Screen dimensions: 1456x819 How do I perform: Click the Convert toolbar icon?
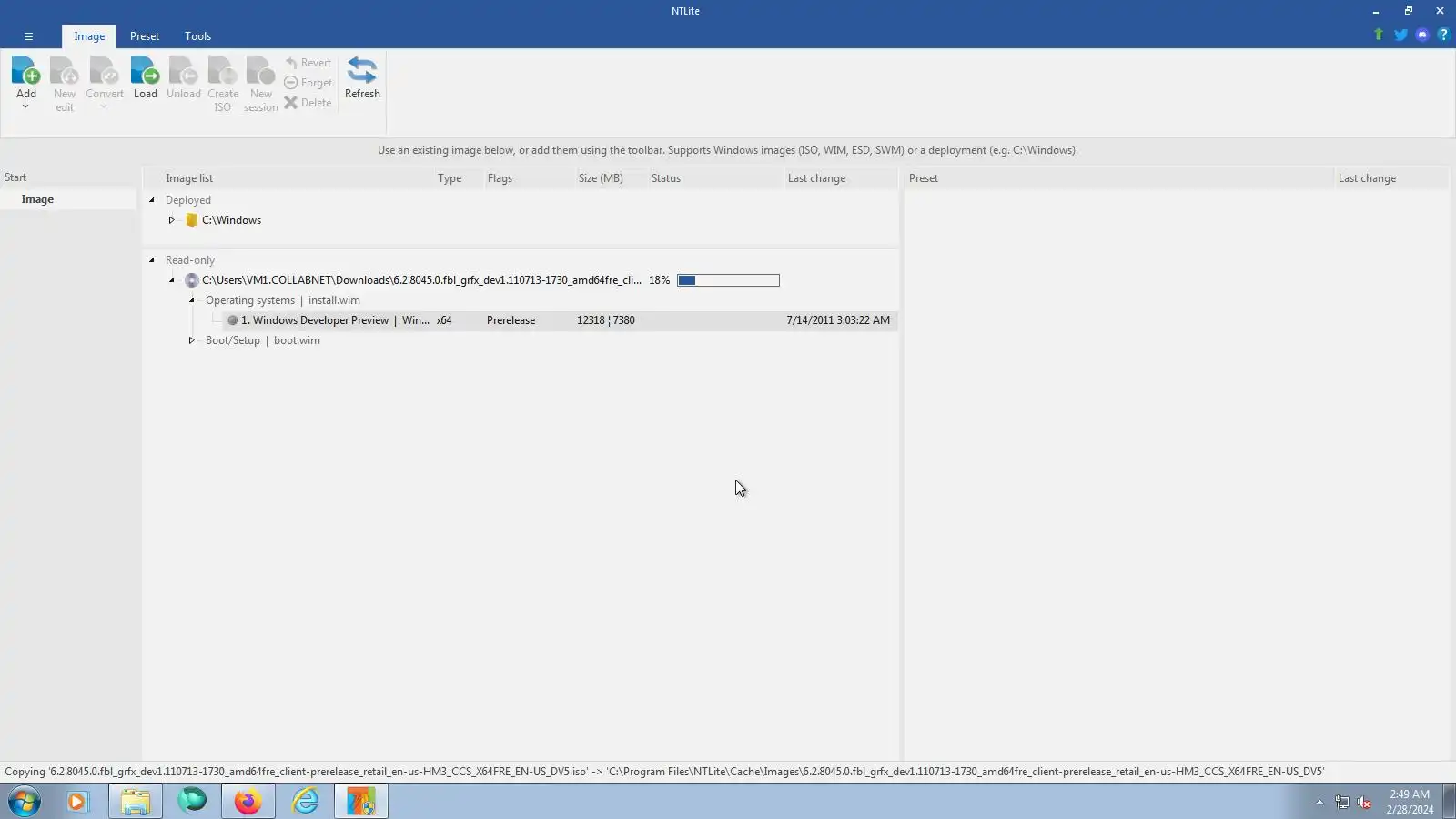click(104, 71)
